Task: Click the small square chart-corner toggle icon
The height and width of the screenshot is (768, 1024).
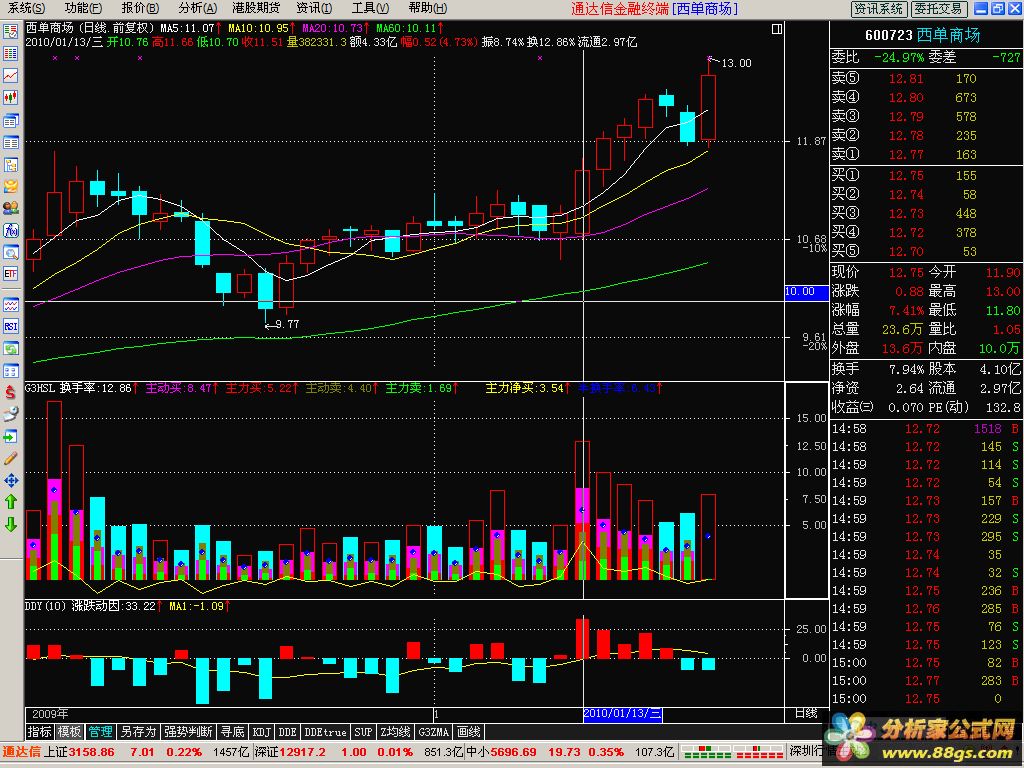Action: click(x=776, y=29)
